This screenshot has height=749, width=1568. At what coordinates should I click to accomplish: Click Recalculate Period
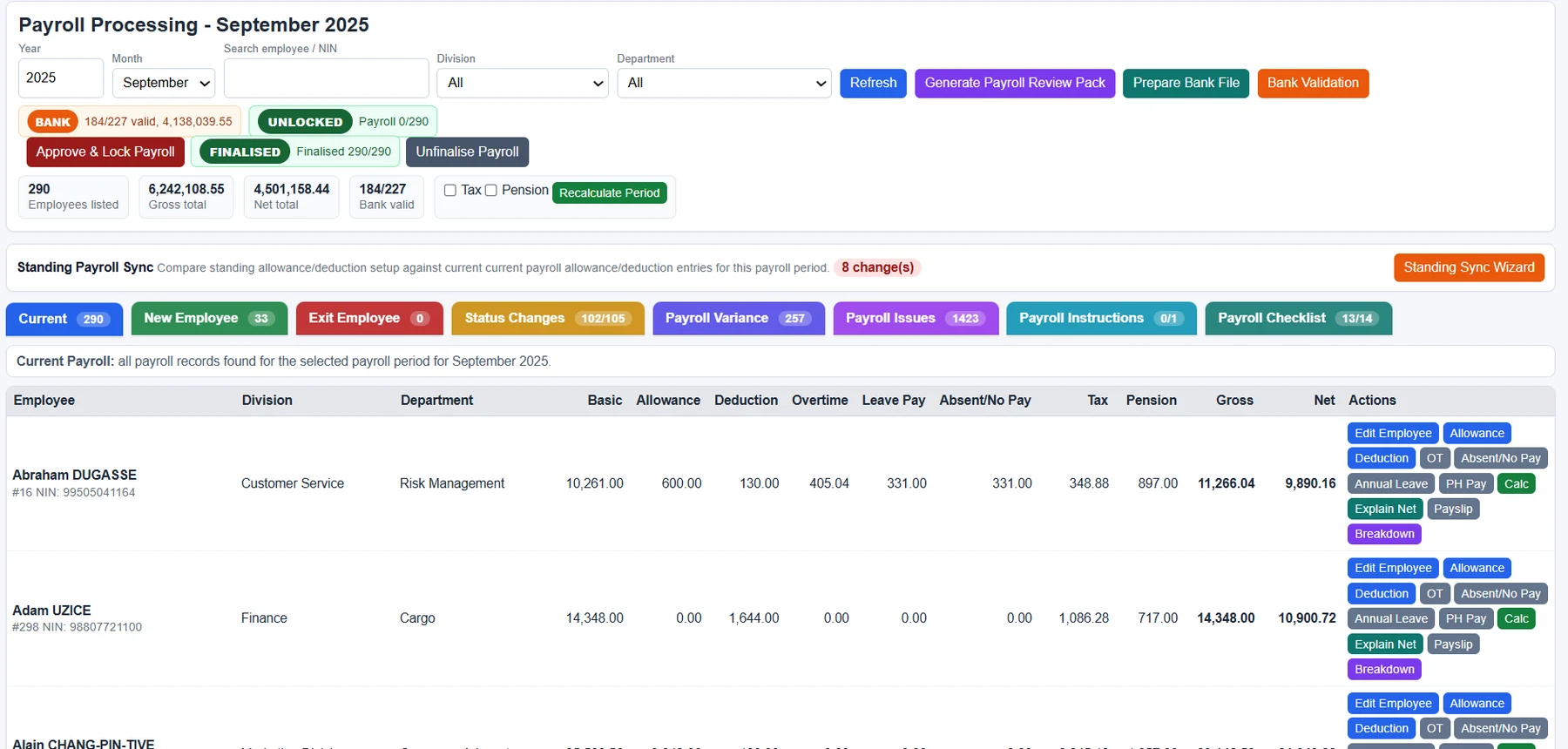pyautogui.click(x=610, y=192)
